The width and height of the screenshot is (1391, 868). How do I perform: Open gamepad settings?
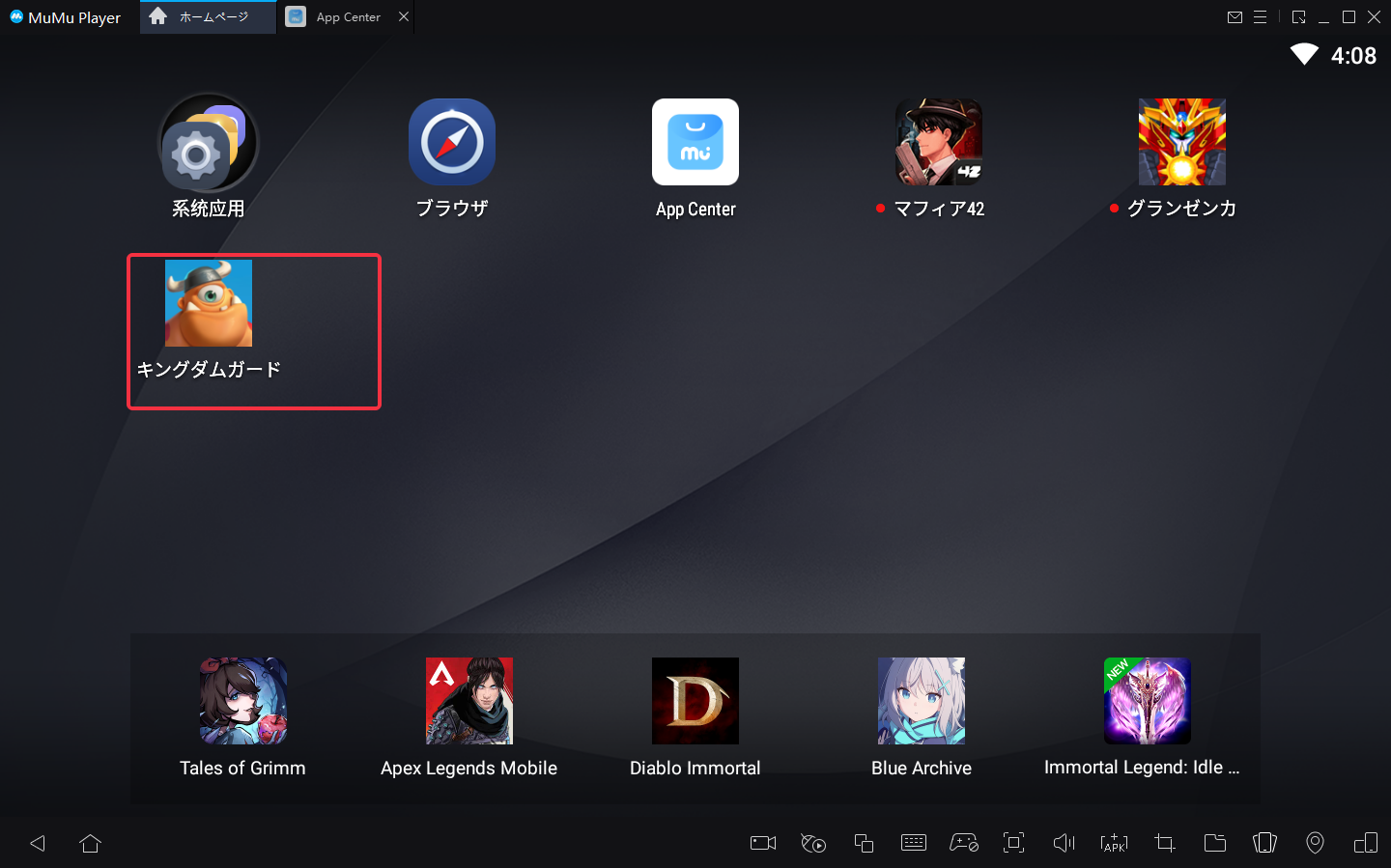click(964, 843)
